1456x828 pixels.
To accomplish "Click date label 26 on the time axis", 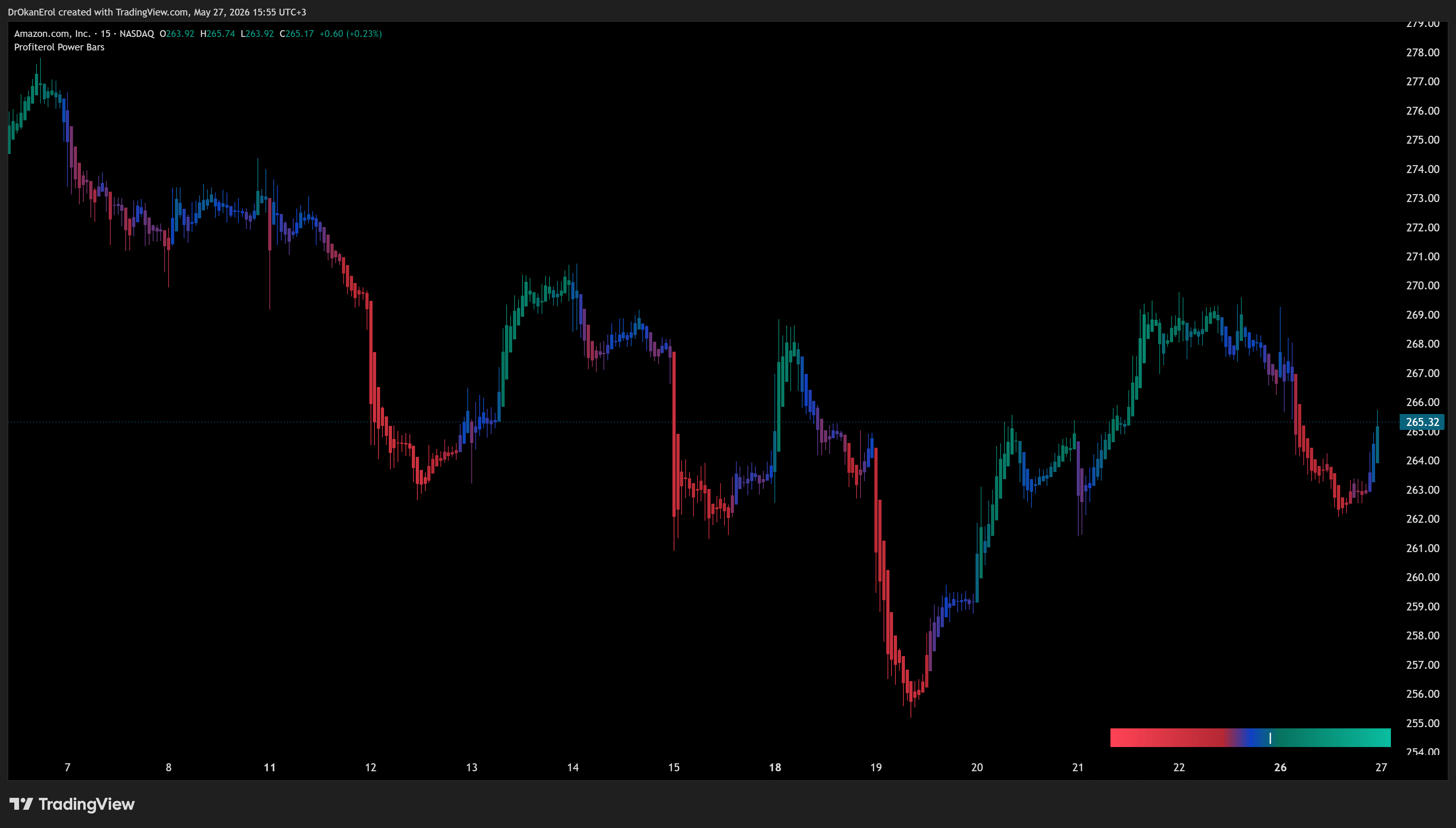I will (x=1280, y=767).
